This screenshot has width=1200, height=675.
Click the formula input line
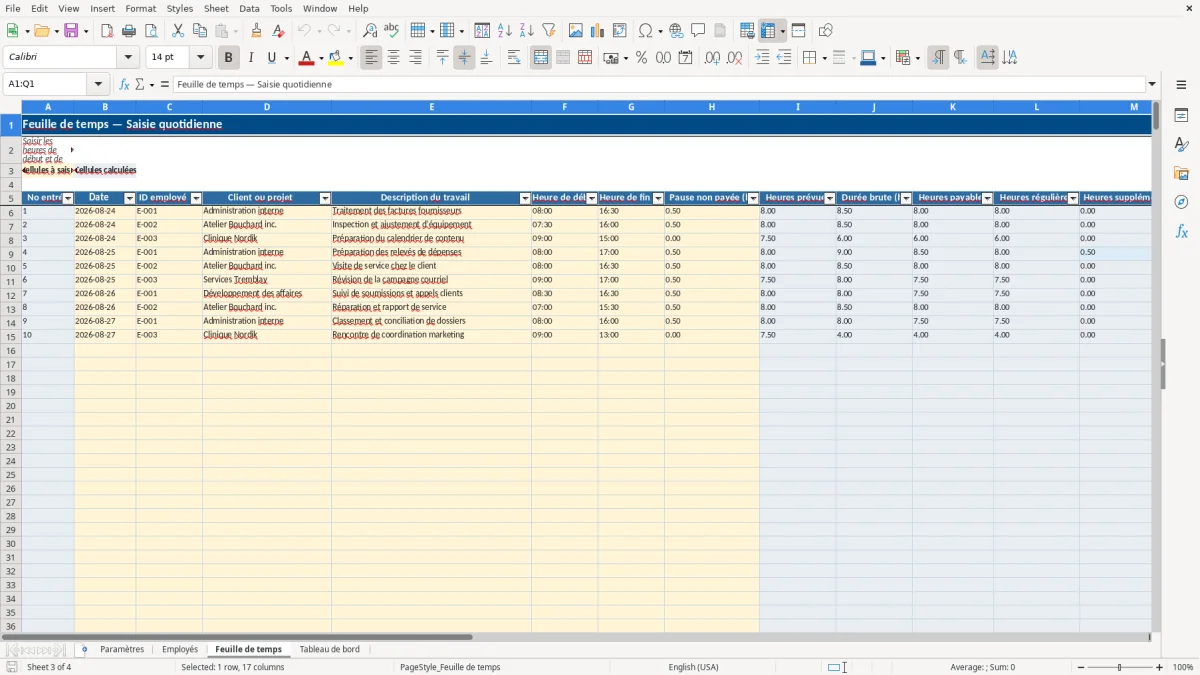click(659, 84)
